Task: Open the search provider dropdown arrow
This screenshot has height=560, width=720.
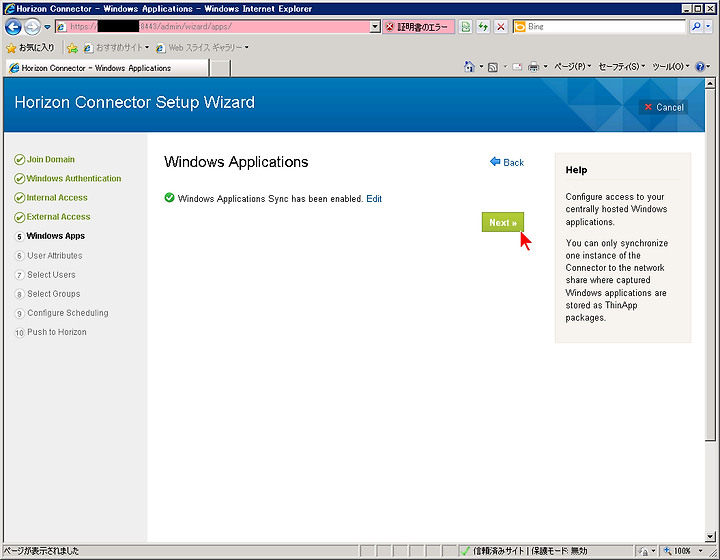Action: click(708, 27)
